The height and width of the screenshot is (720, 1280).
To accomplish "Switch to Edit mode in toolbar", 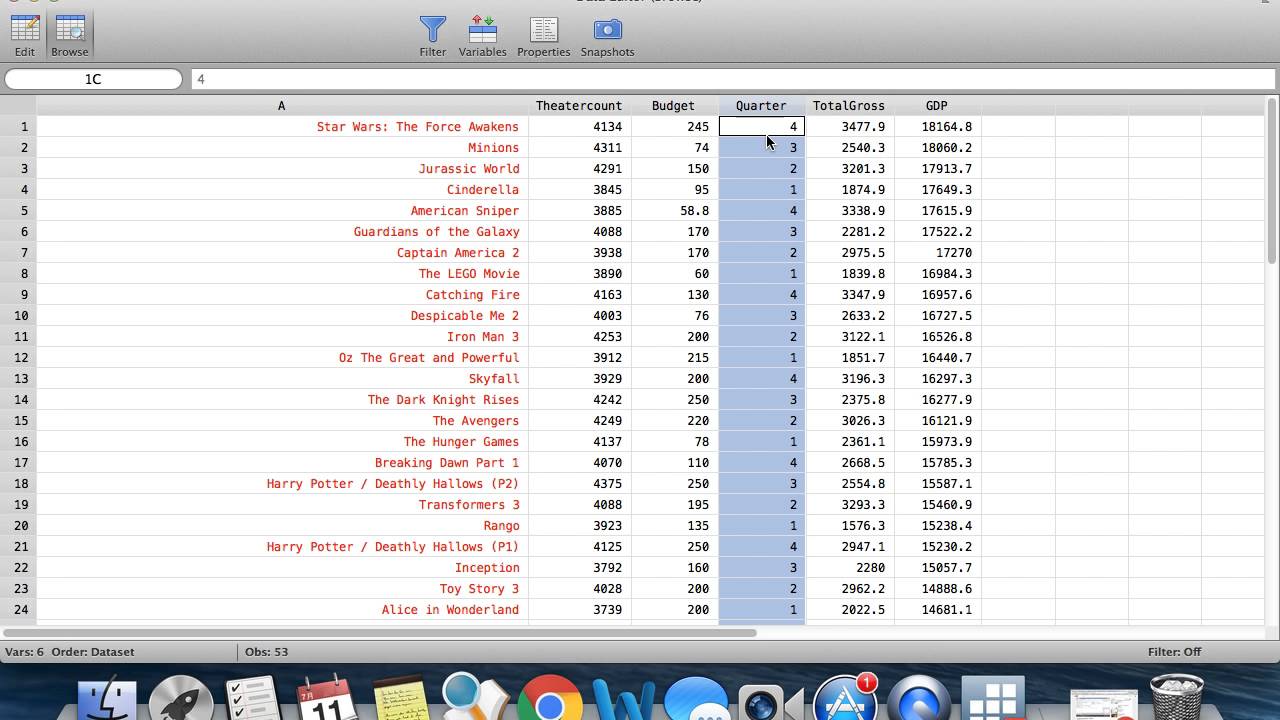I will pos(24,36).
